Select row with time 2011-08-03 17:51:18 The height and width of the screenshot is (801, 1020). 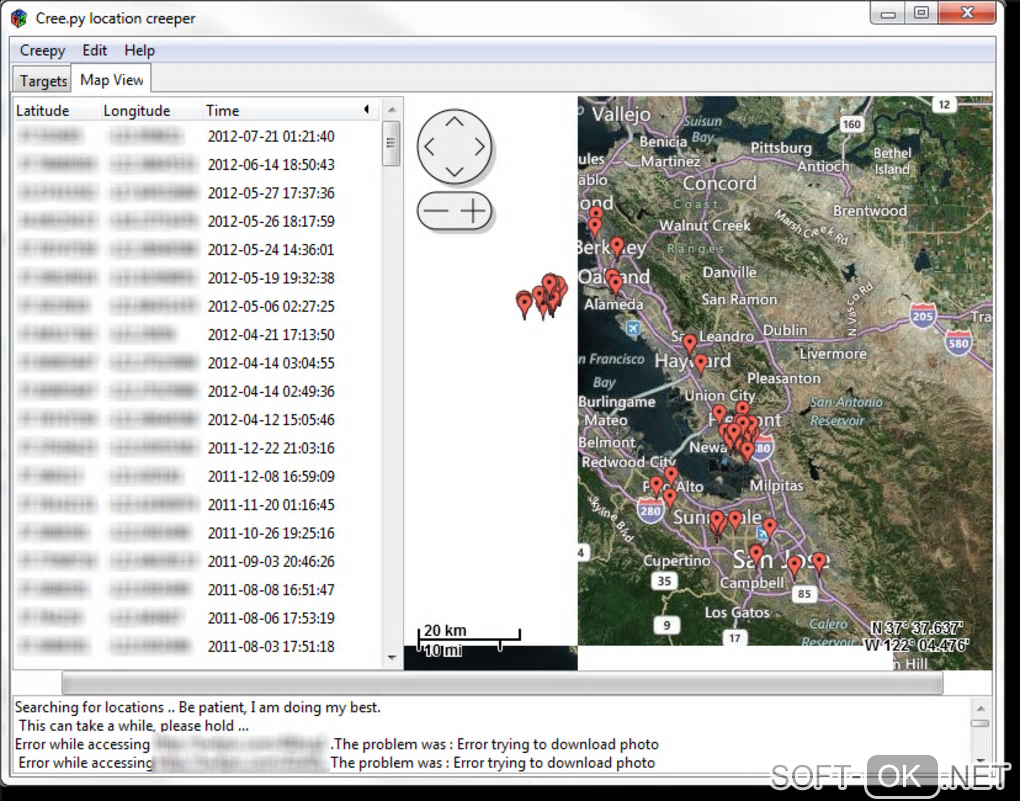click(x=197, y=646)
